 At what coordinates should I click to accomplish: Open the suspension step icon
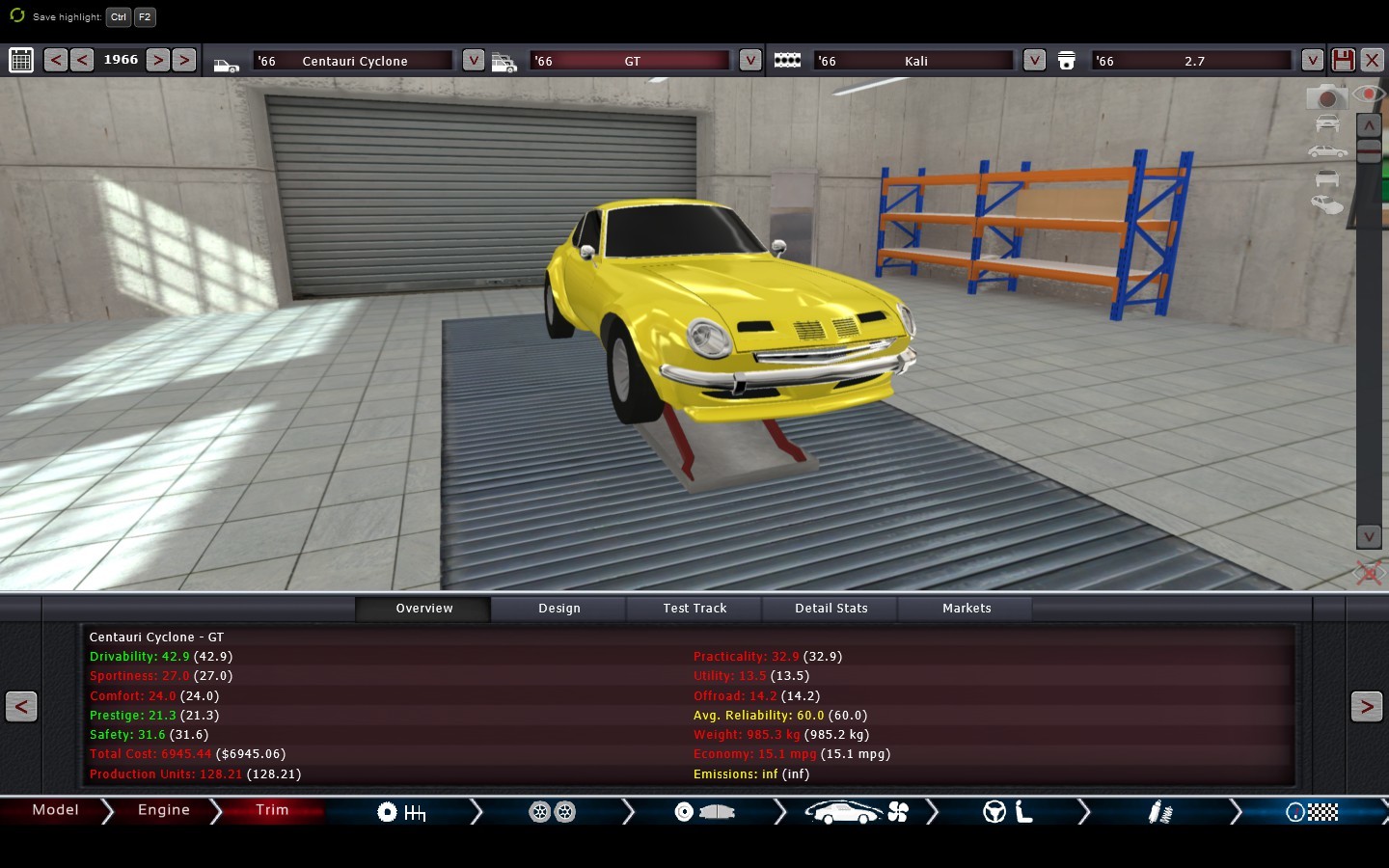coord(1160,812)
